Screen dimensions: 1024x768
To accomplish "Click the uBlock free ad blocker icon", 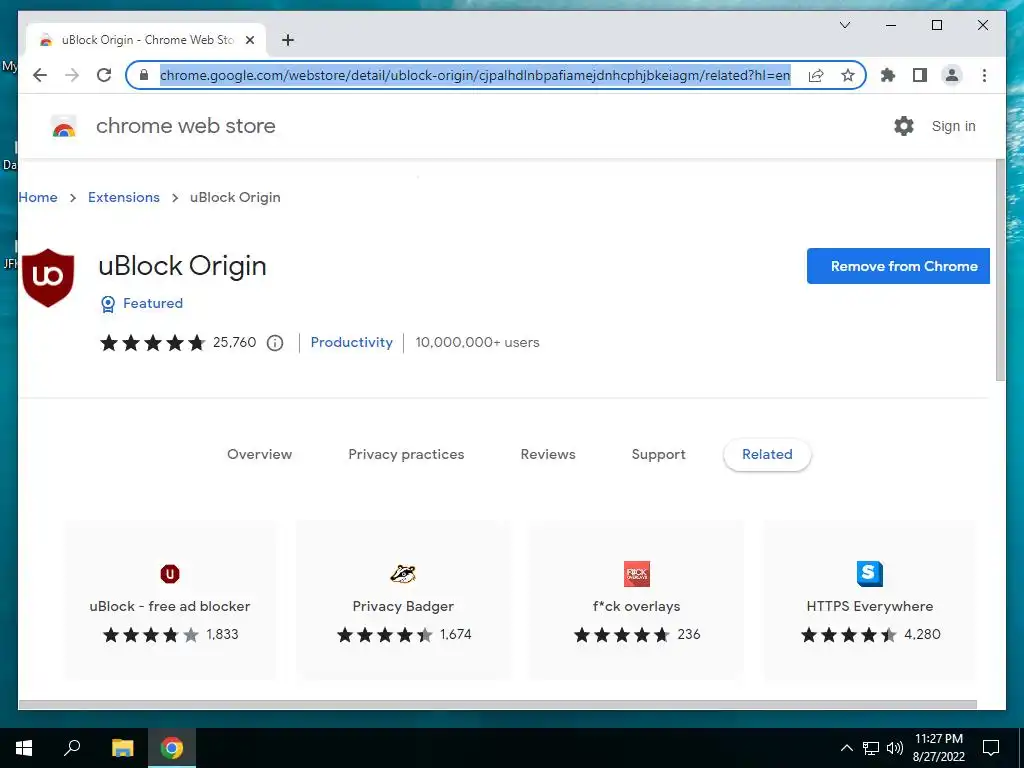I will pos(170,574).
